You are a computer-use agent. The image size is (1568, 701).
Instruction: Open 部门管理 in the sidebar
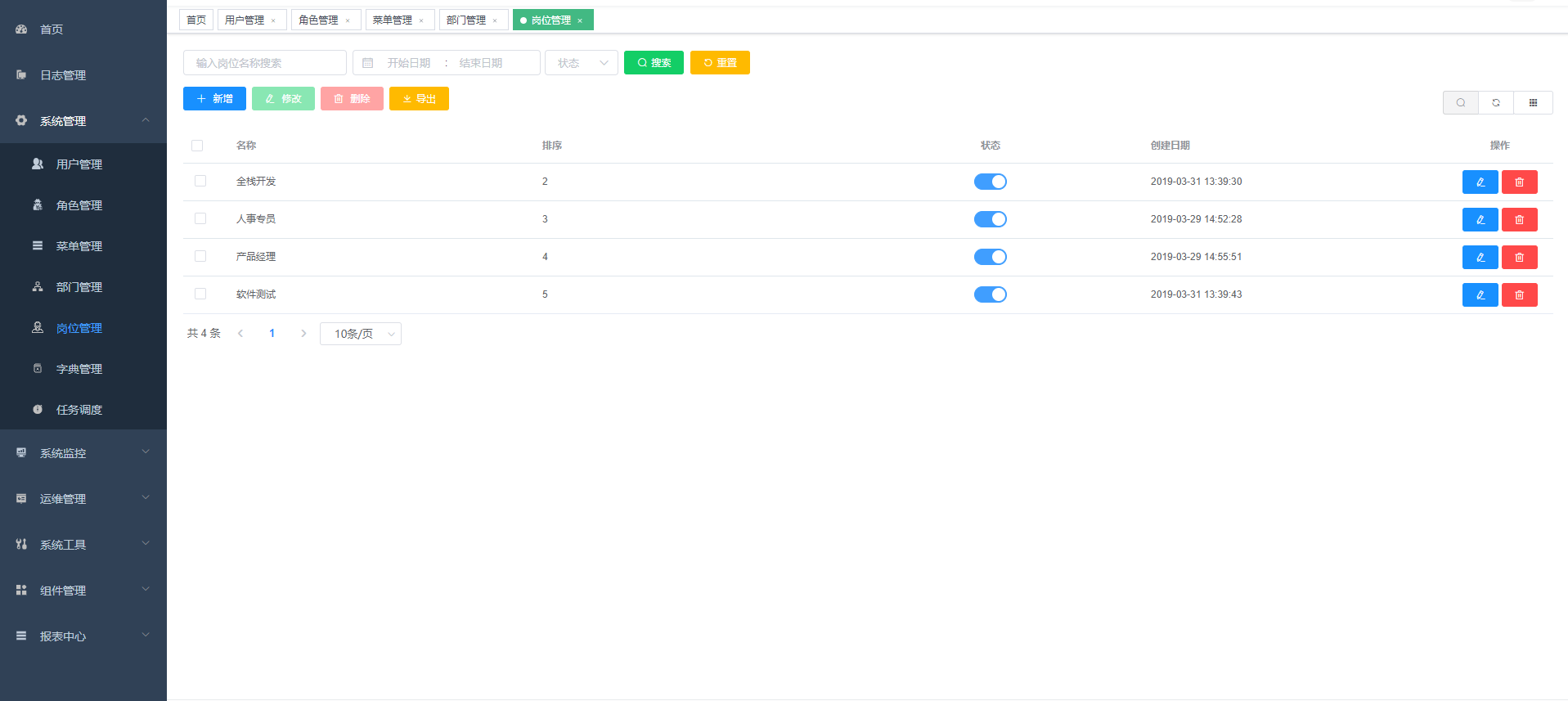[x=83, y=286]
